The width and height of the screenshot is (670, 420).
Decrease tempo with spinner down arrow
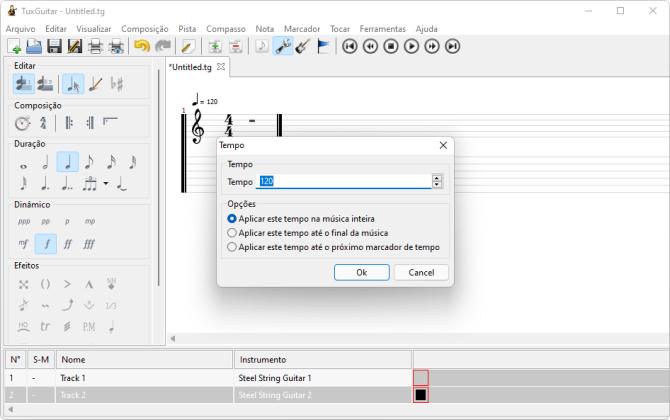(x=437, y=185)
